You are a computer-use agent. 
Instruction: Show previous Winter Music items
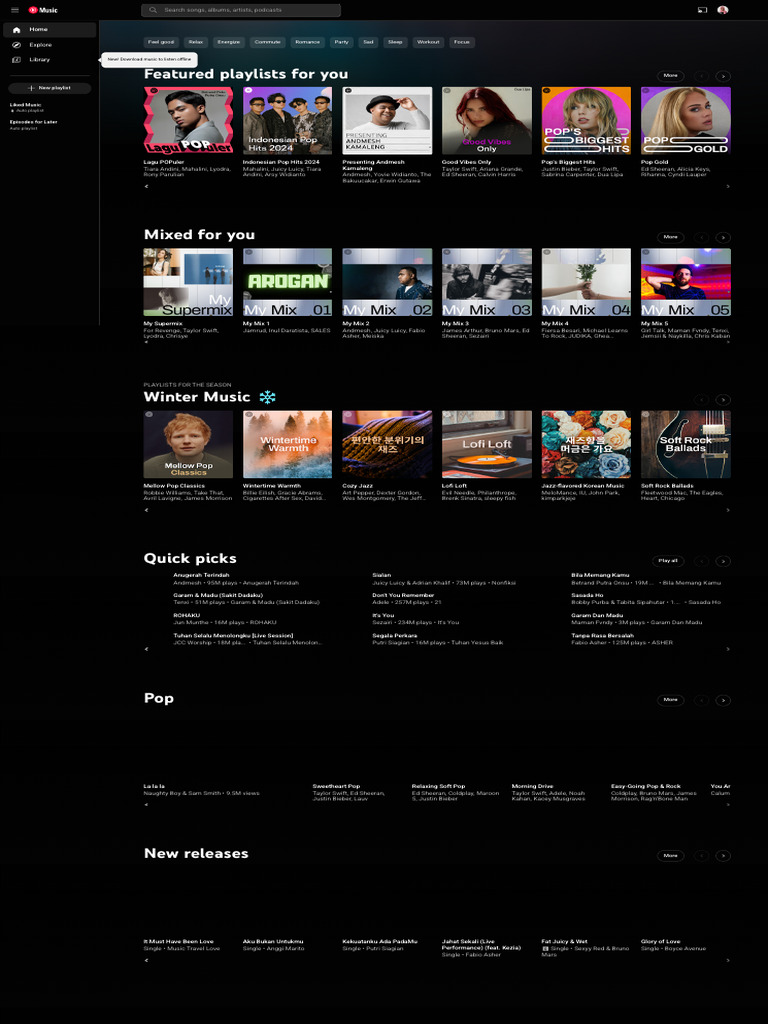(701, 400)
